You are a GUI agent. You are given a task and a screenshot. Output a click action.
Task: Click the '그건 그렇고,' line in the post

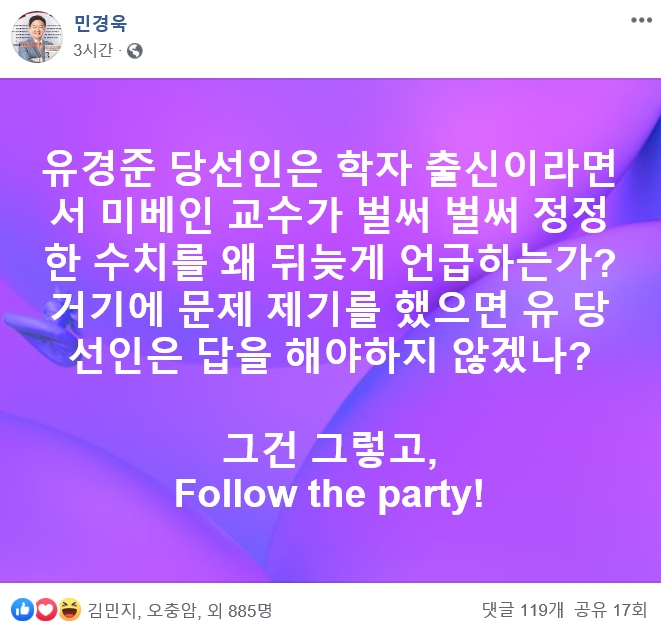[x=329, y=451]
